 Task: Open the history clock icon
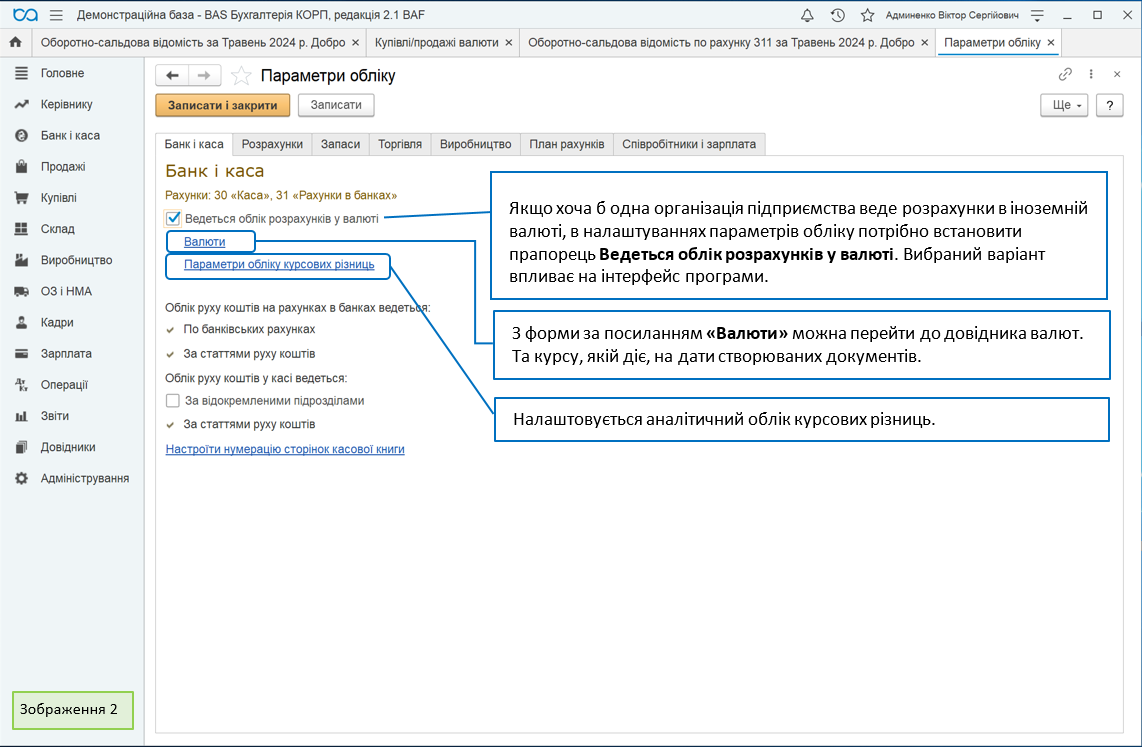pos(838,15)
